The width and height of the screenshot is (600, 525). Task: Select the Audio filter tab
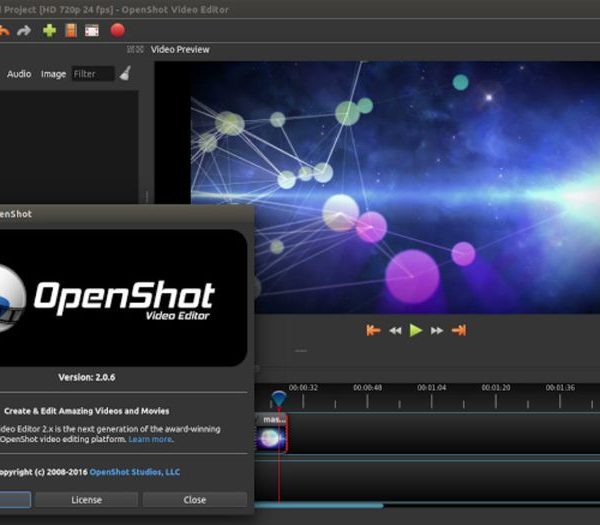pyautogui.click(x=19, y=74)
